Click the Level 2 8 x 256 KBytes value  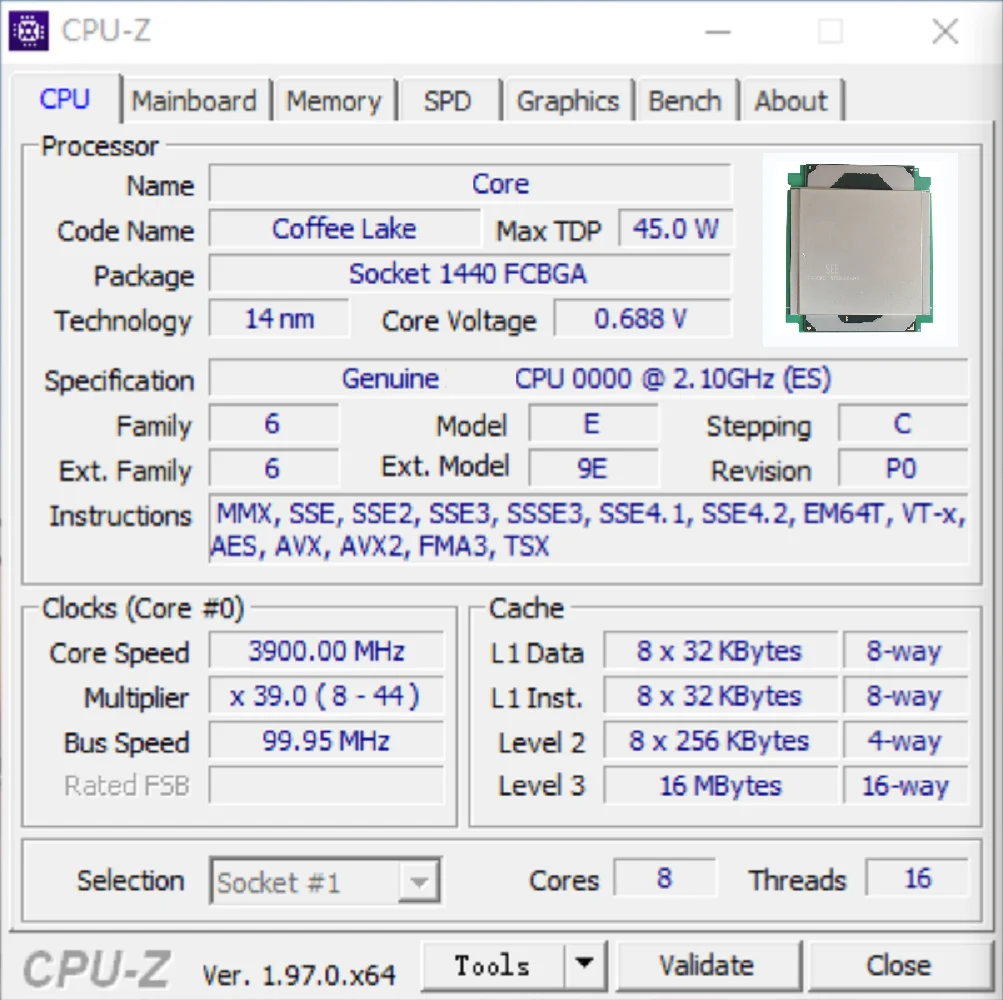[720, 740]
